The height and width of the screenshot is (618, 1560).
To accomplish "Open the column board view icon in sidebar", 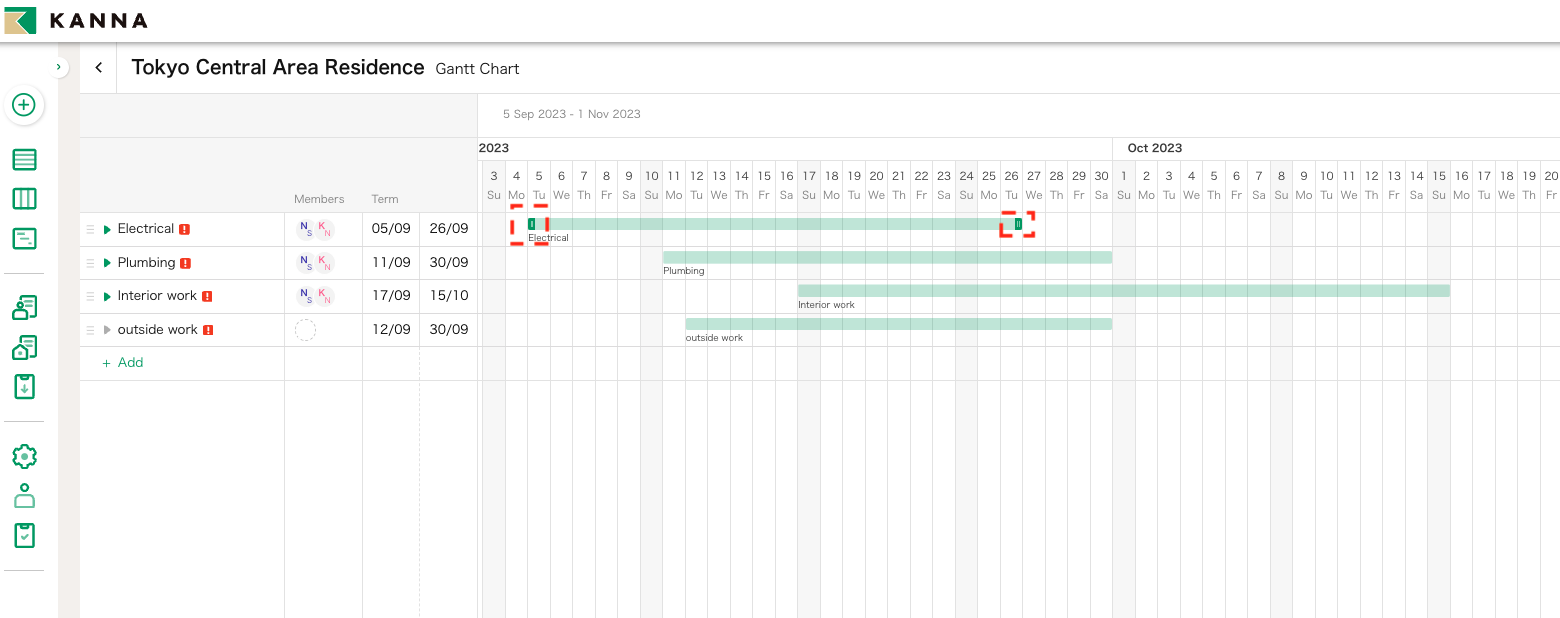I will (24, 199).
